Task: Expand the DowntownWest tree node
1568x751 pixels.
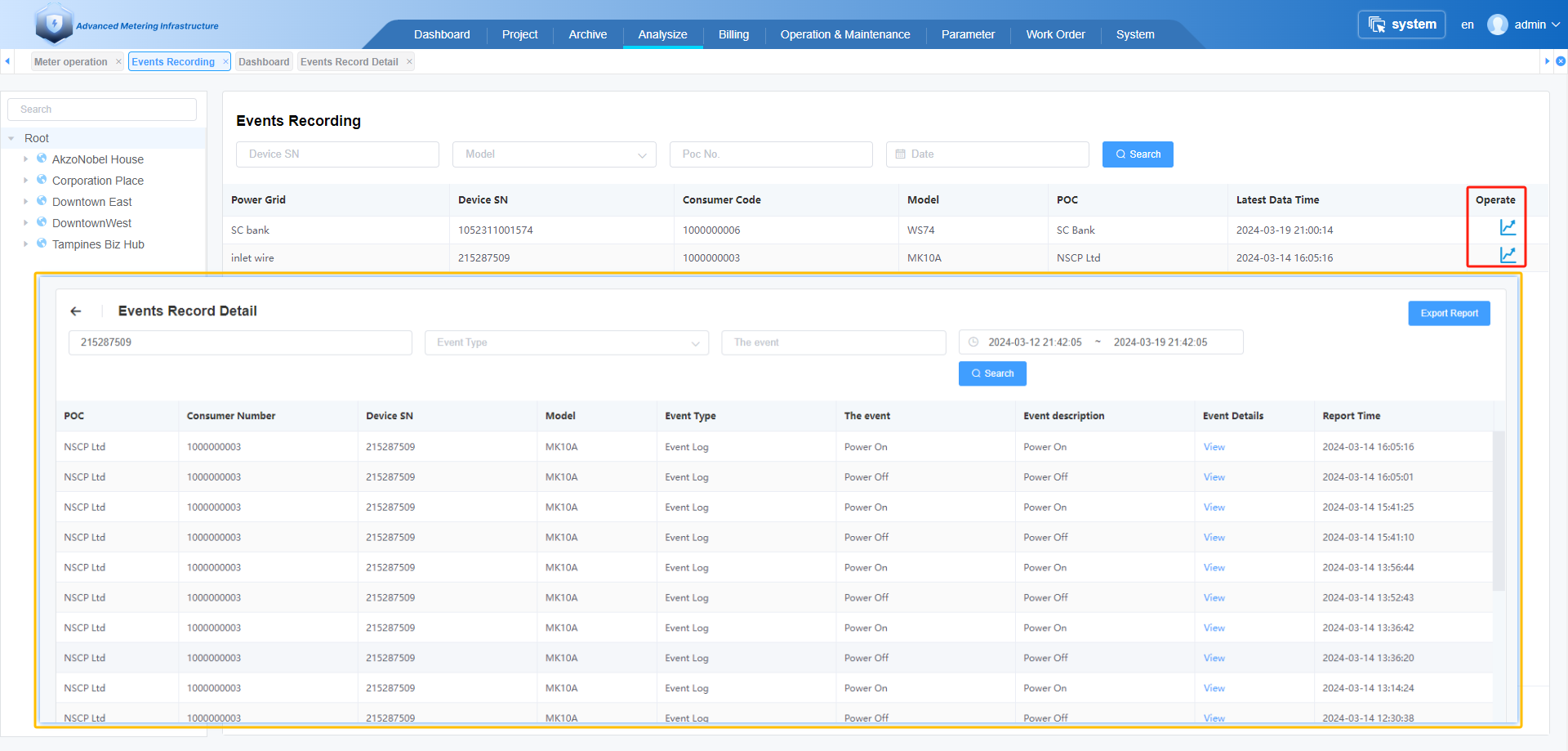Action: (25, 223)
